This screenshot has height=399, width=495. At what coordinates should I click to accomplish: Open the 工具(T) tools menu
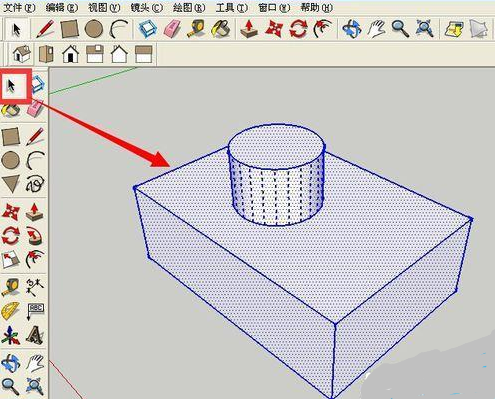232,7
